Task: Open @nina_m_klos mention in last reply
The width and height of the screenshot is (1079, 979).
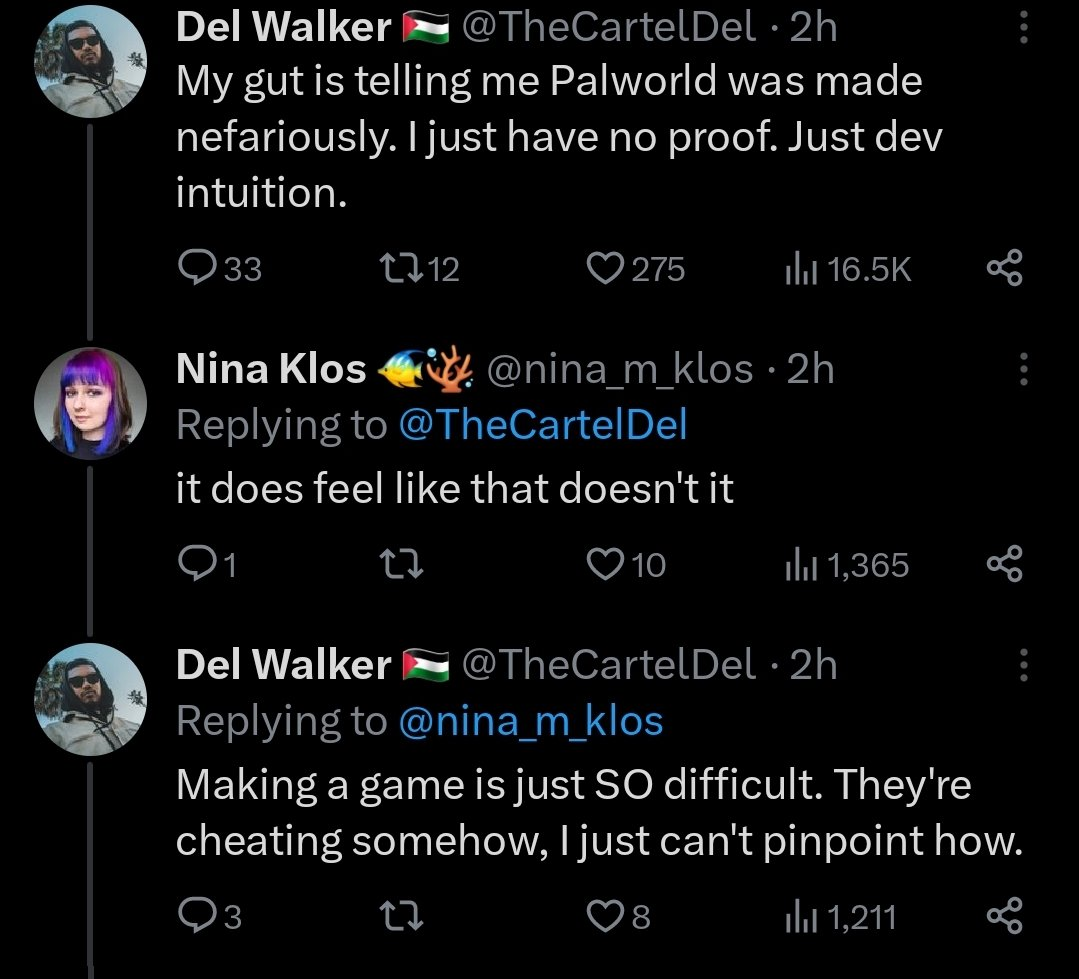Action: tap(531, 722)
